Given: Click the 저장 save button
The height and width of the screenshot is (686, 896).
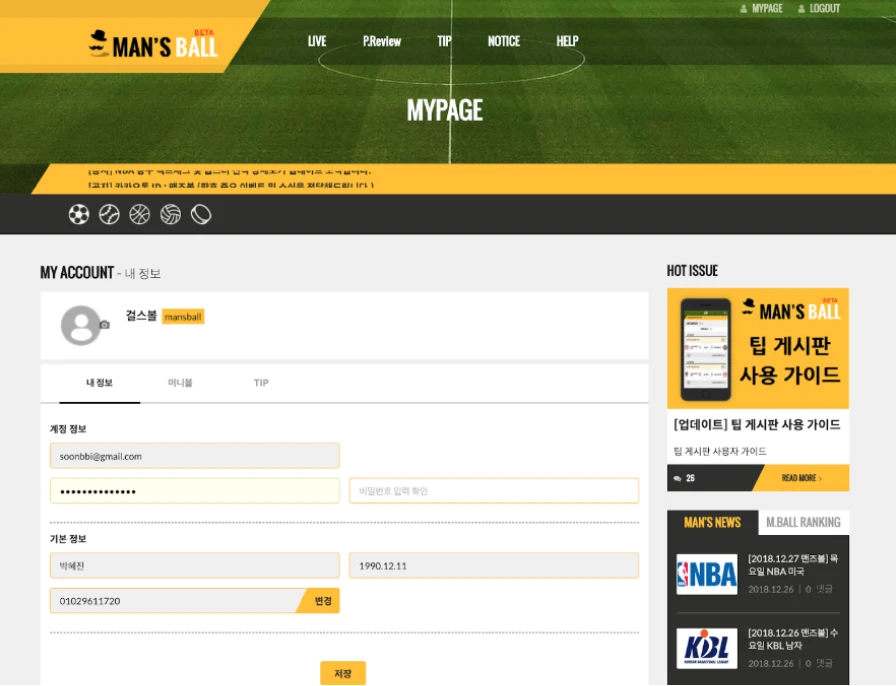Looking at the screenshot, I should [x=343, y=673].
